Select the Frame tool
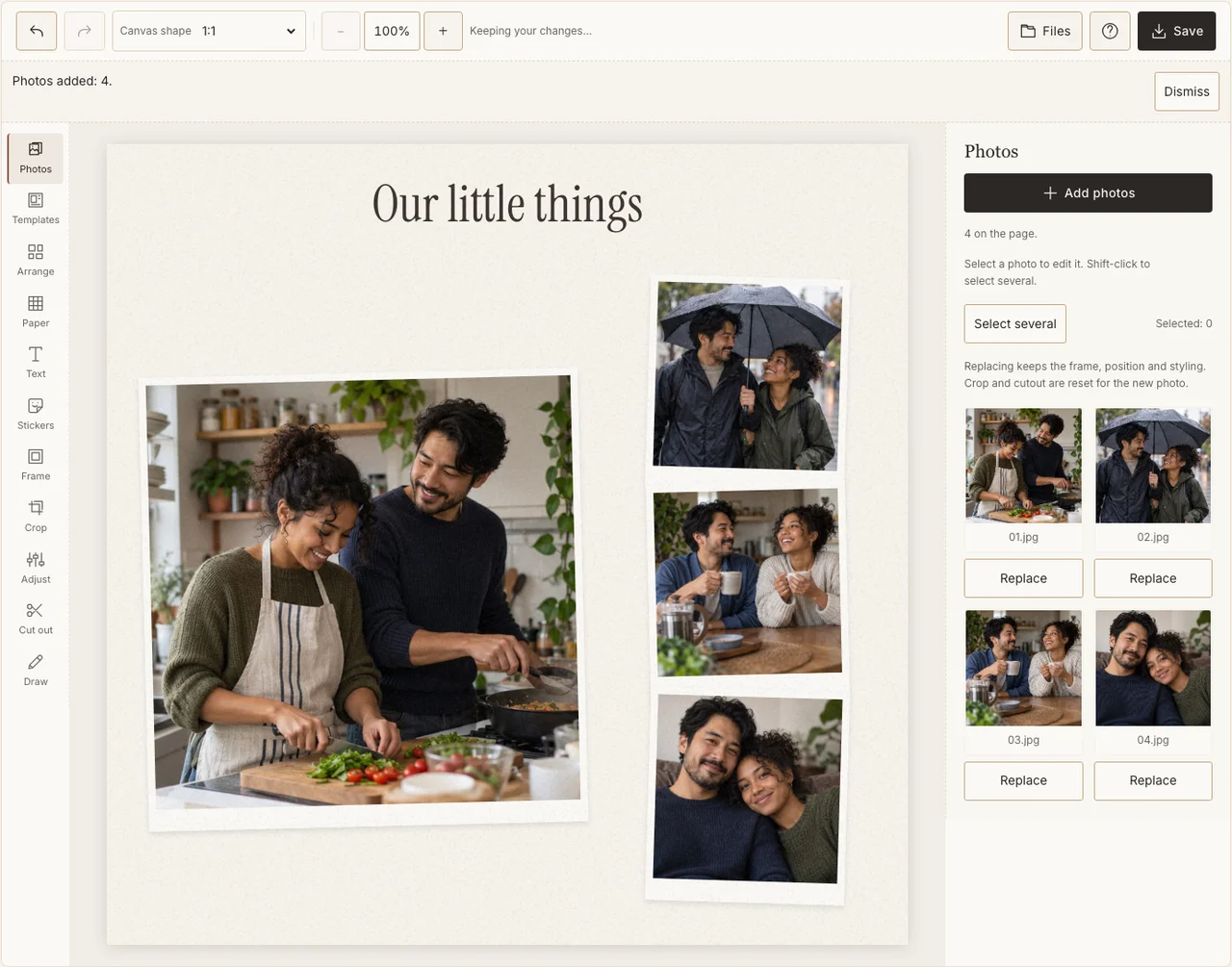This screenshot has width=1232, height=967. [36, 466]
